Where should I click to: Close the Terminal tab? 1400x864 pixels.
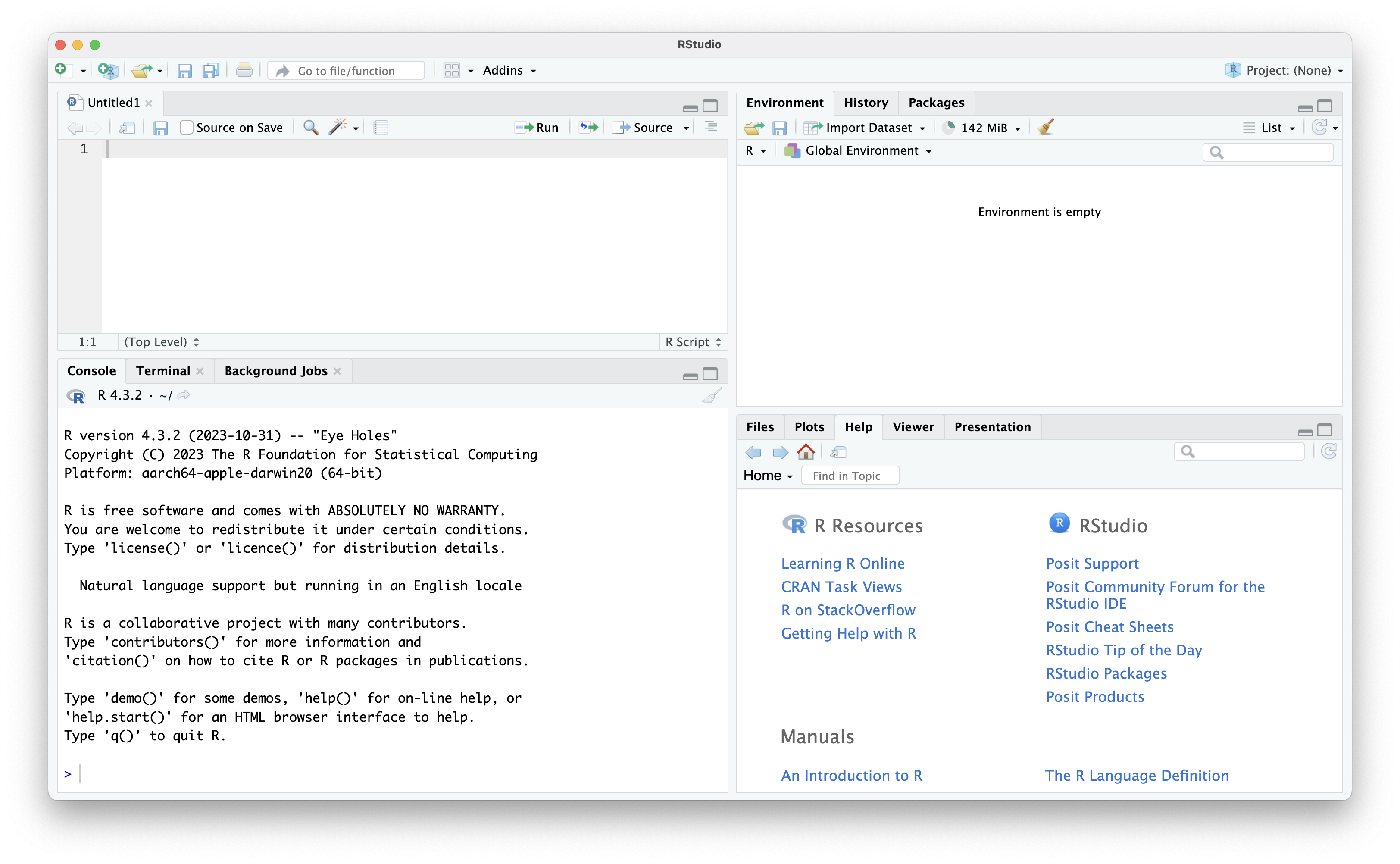(x=200, y=371)
